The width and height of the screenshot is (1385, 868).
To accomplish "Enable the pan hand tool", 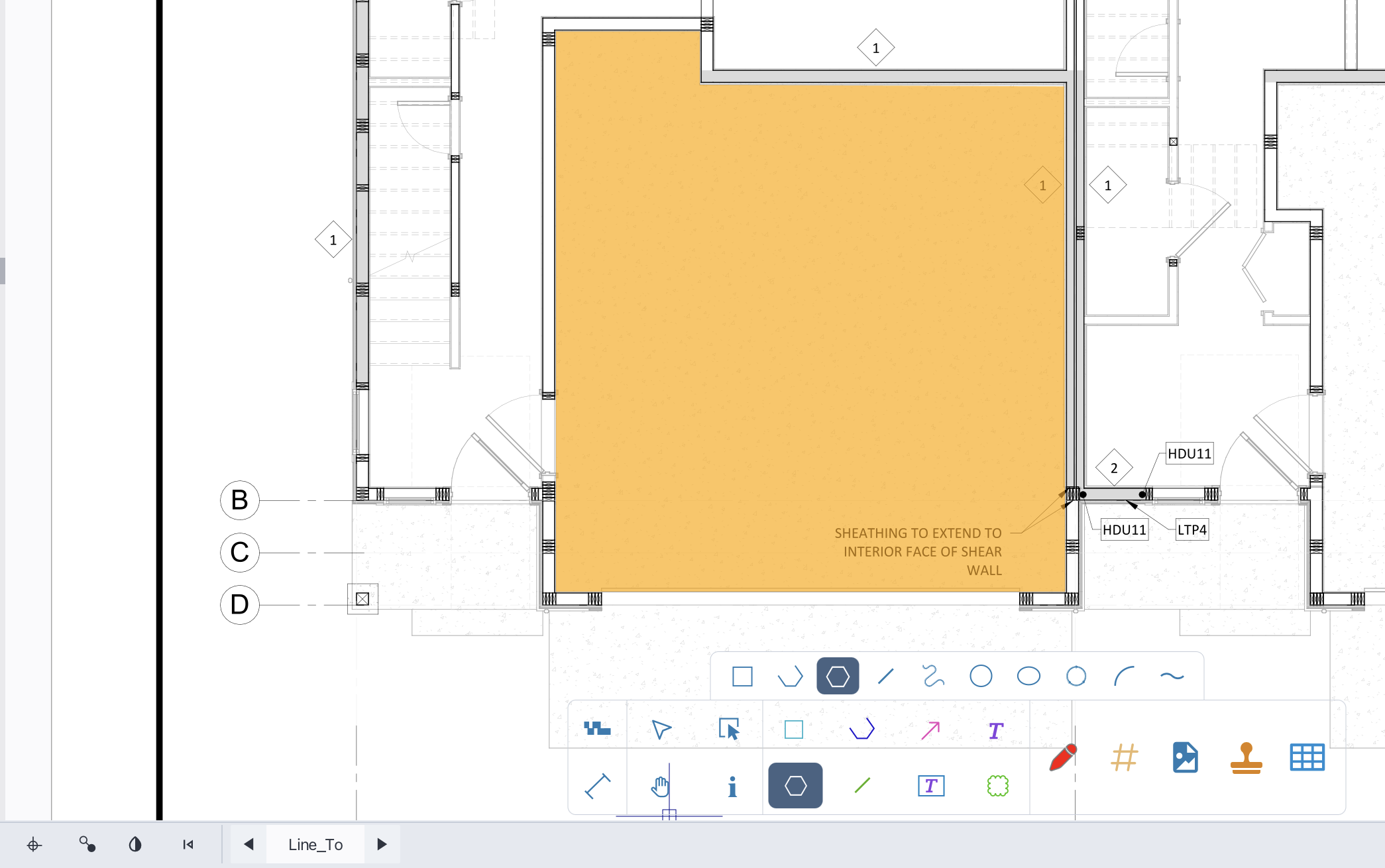I will point(660,787).
